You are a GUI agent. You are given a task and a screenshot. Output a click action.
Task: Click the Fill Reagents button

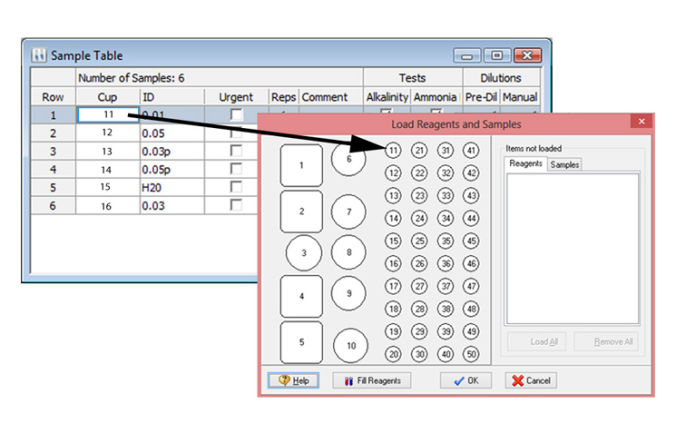[371, 381]
